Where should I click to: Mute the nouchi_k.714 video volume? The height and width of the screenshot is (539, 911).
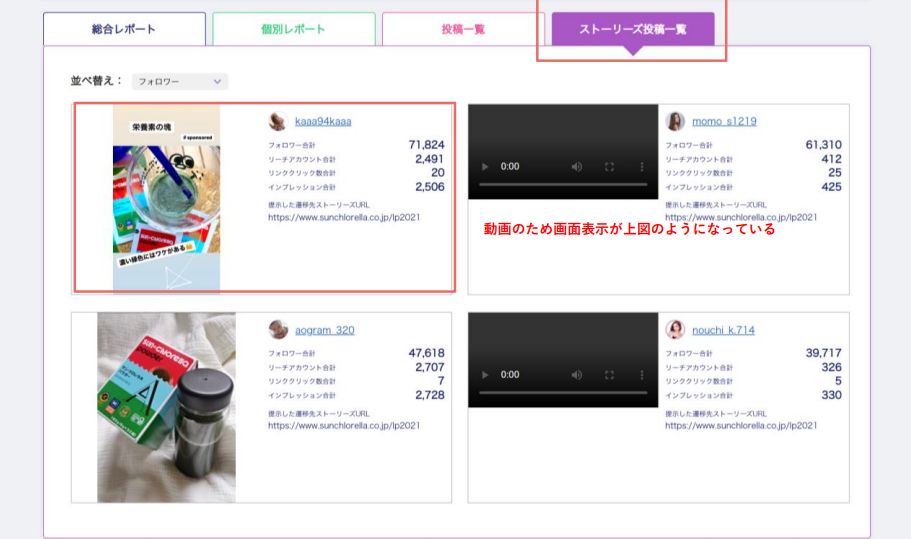(576, 375)
